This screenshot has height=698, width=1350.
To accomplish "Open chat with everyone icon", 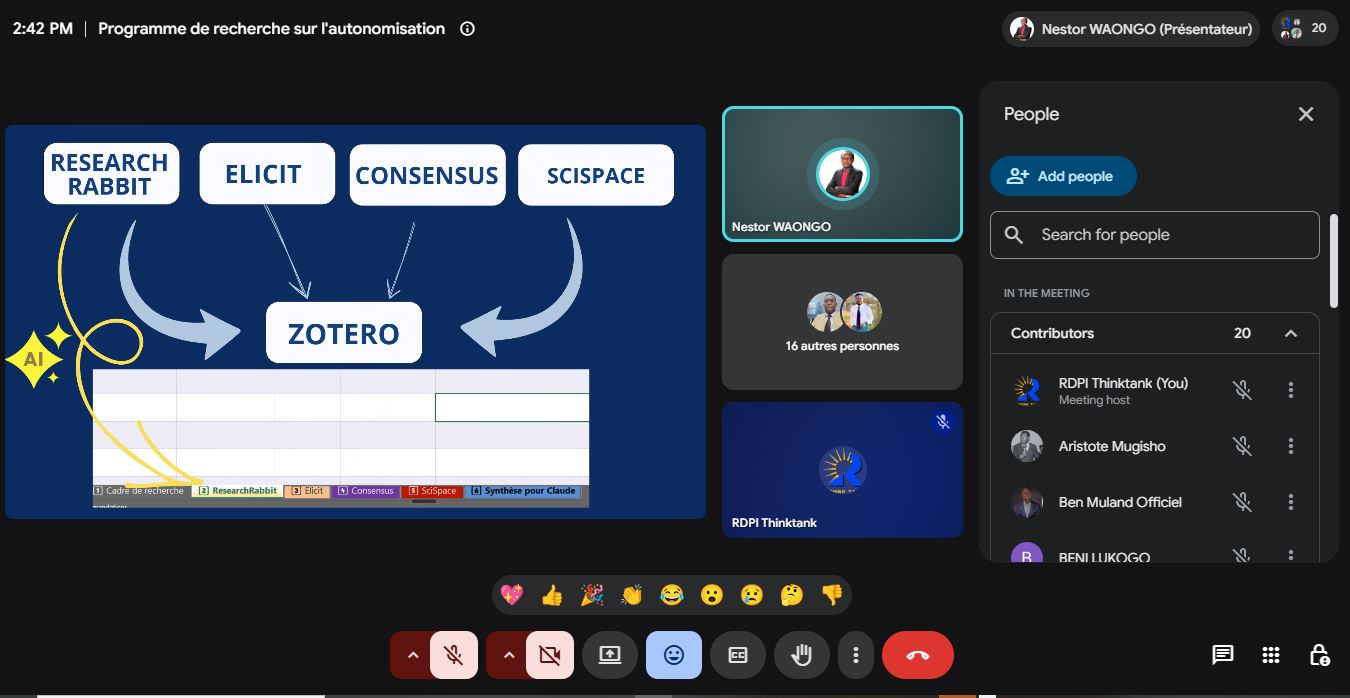I will pos(1222,655).
